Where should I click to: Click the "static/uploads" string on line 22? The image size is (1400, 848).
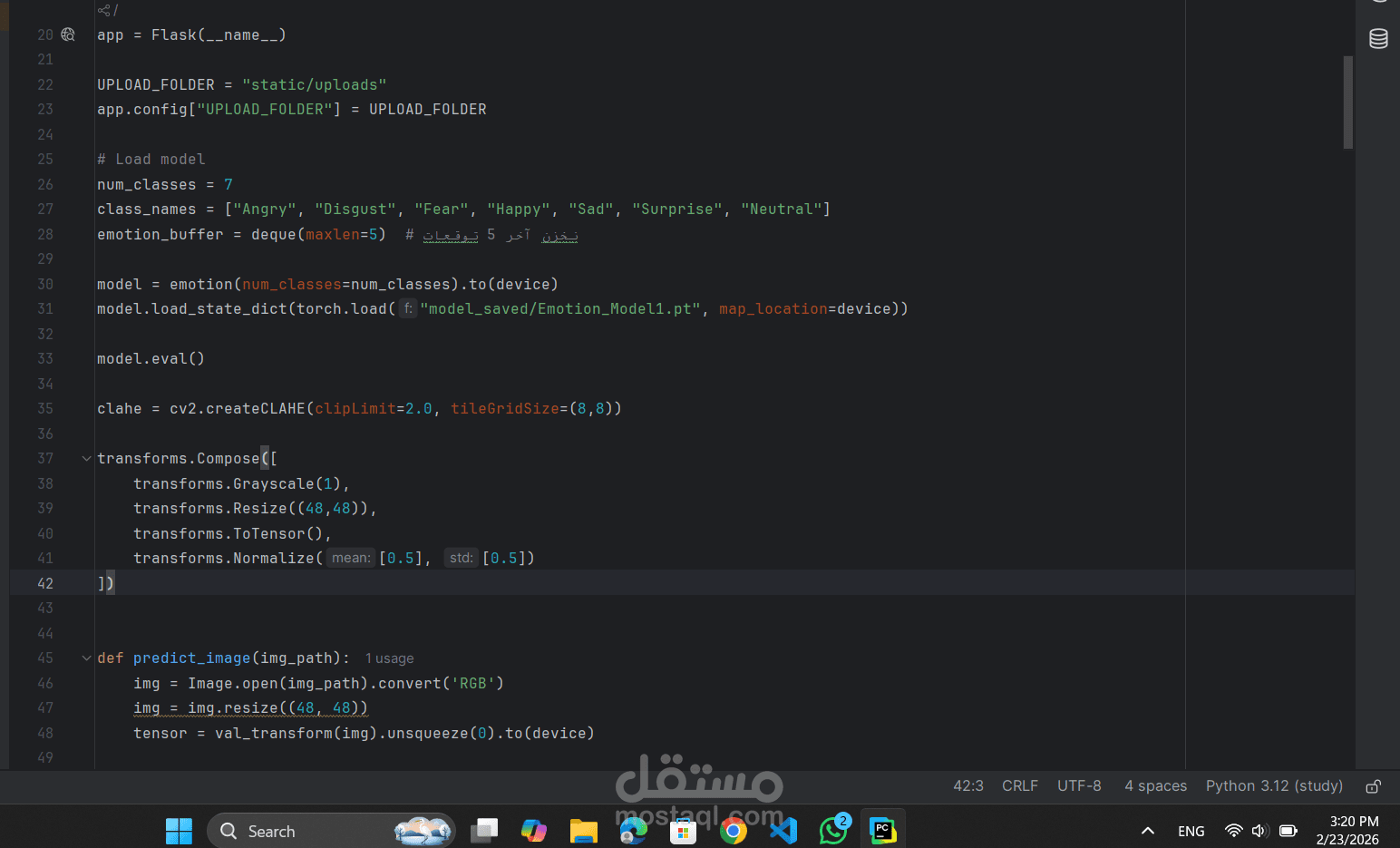pyautogui.click(x=315, y=84)
